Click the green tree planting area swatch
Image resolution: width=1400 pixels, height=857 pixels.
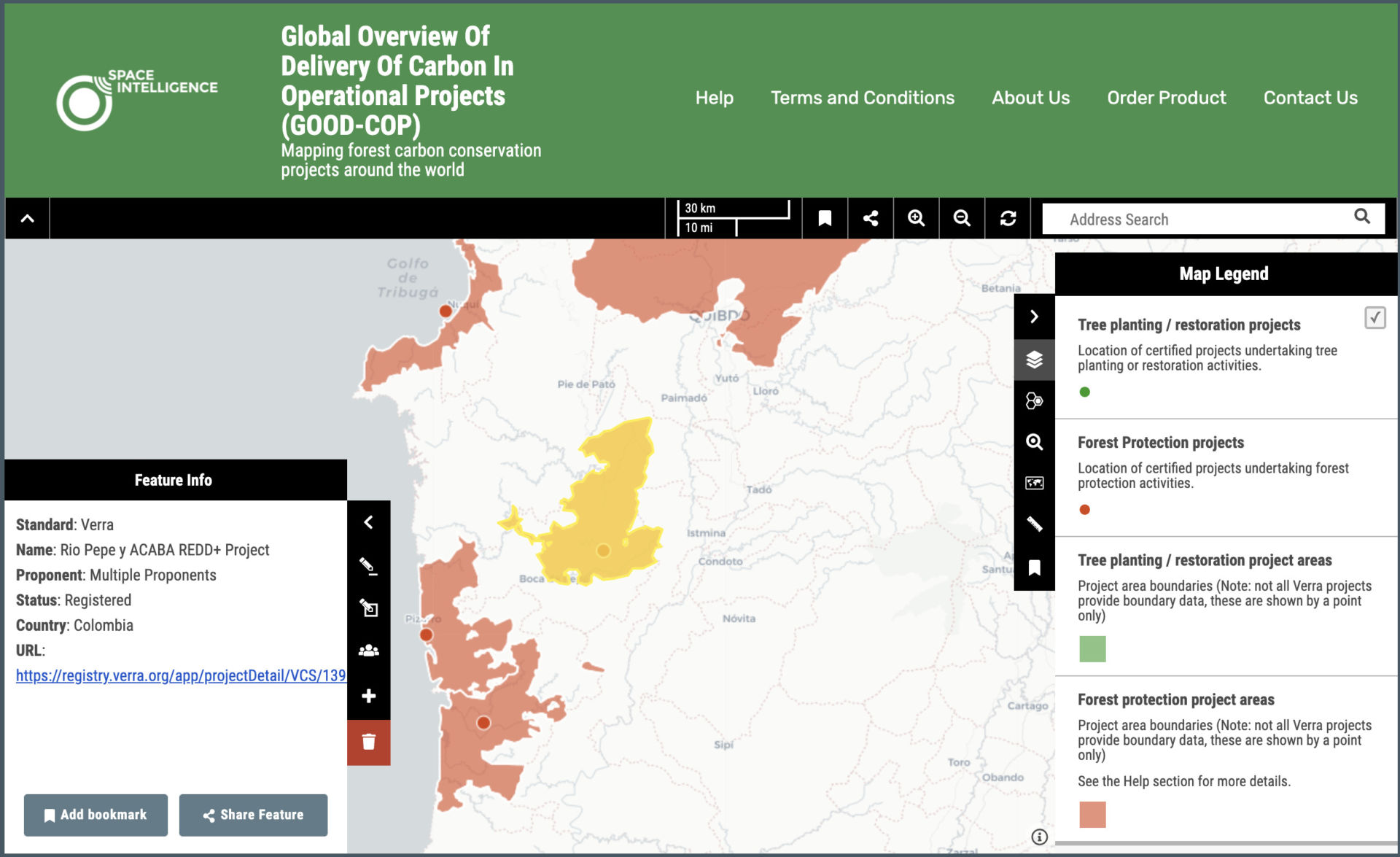[x=1092, y=649]
